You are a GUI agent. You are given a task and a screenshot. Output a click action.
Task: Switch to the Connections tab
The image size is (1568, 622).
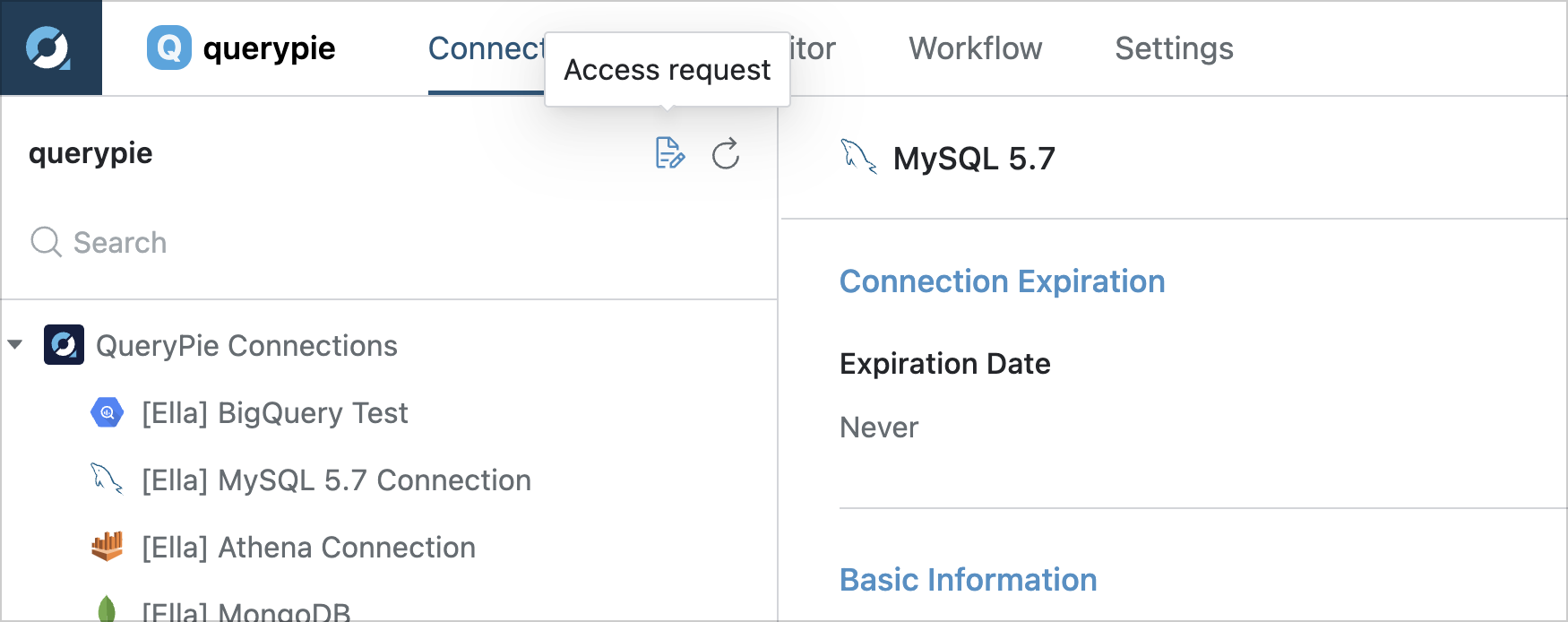coord(487,48)
